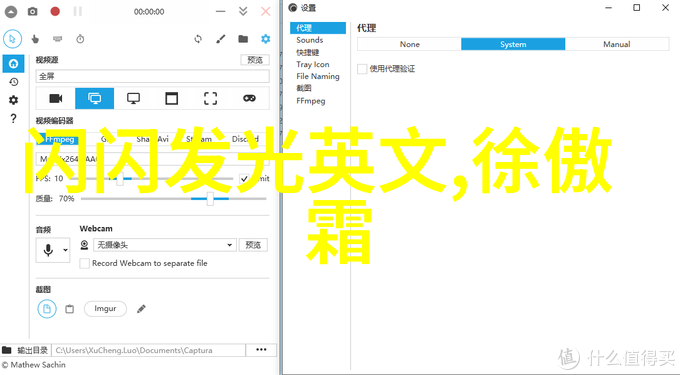The image size is (680, 375).
Task: Select the full screen source icon
Action: (95, 98)
